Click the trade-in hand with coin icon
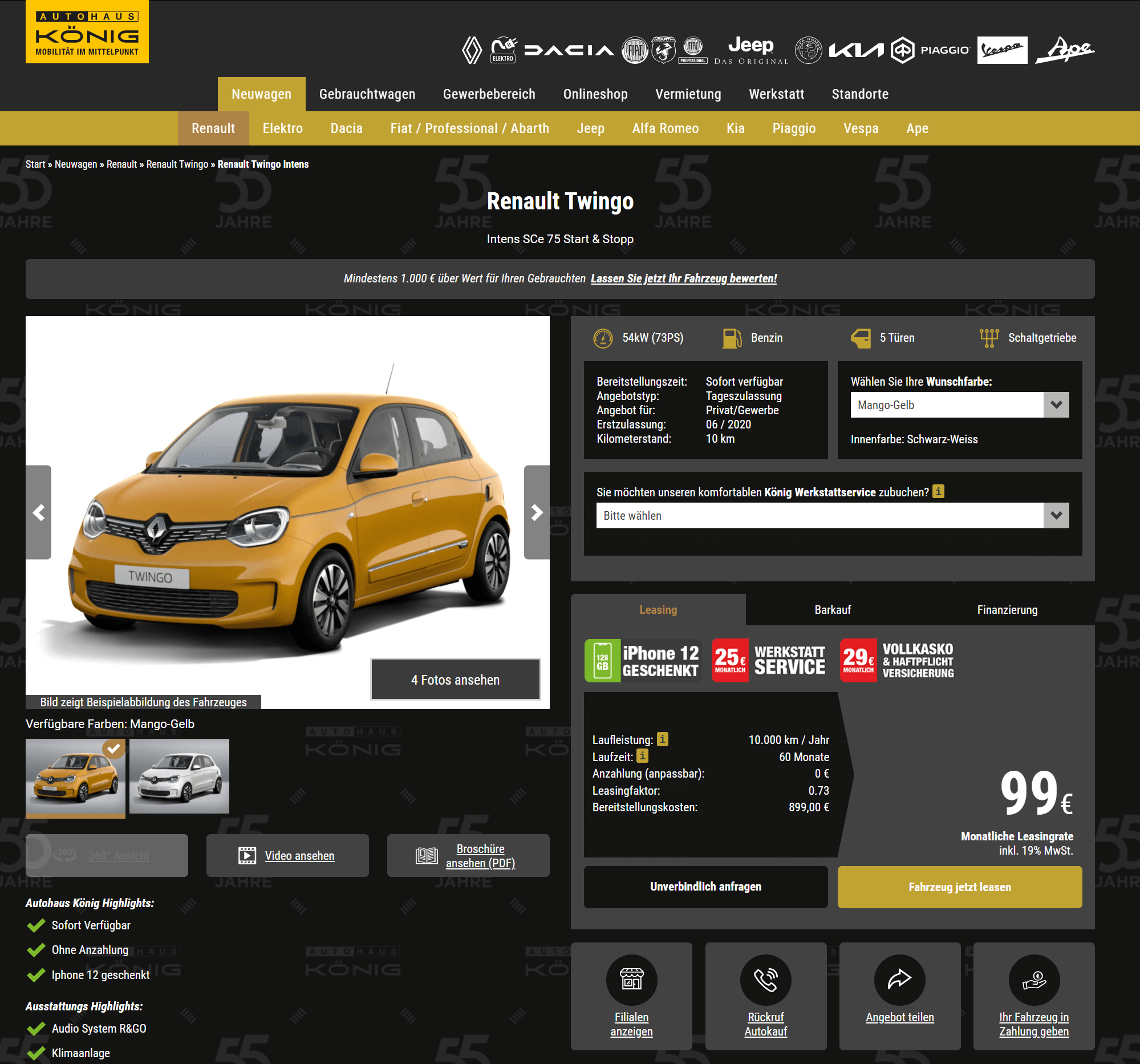 point(1034,980)
